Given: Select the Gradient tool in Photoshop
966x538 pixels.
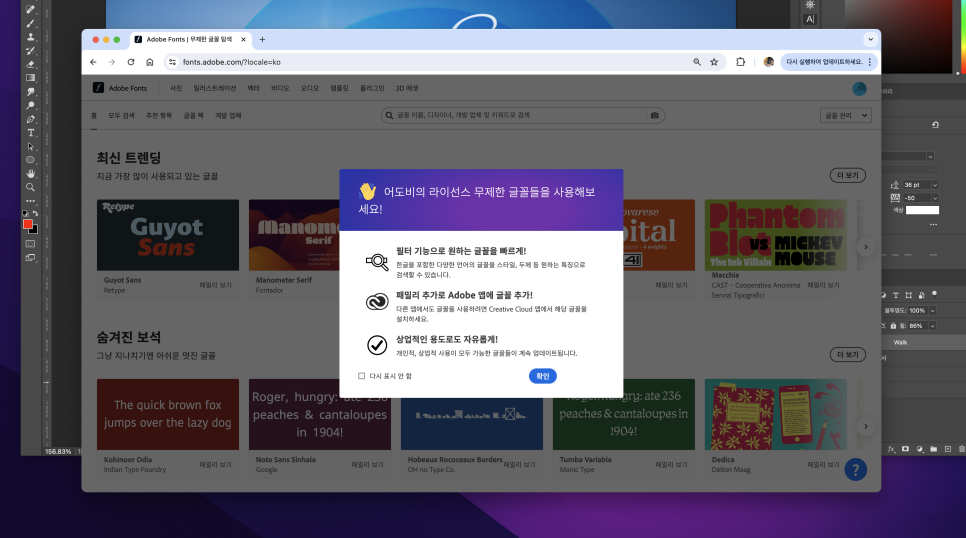Looking at the screenshot, I should click(x=30, y=78).
